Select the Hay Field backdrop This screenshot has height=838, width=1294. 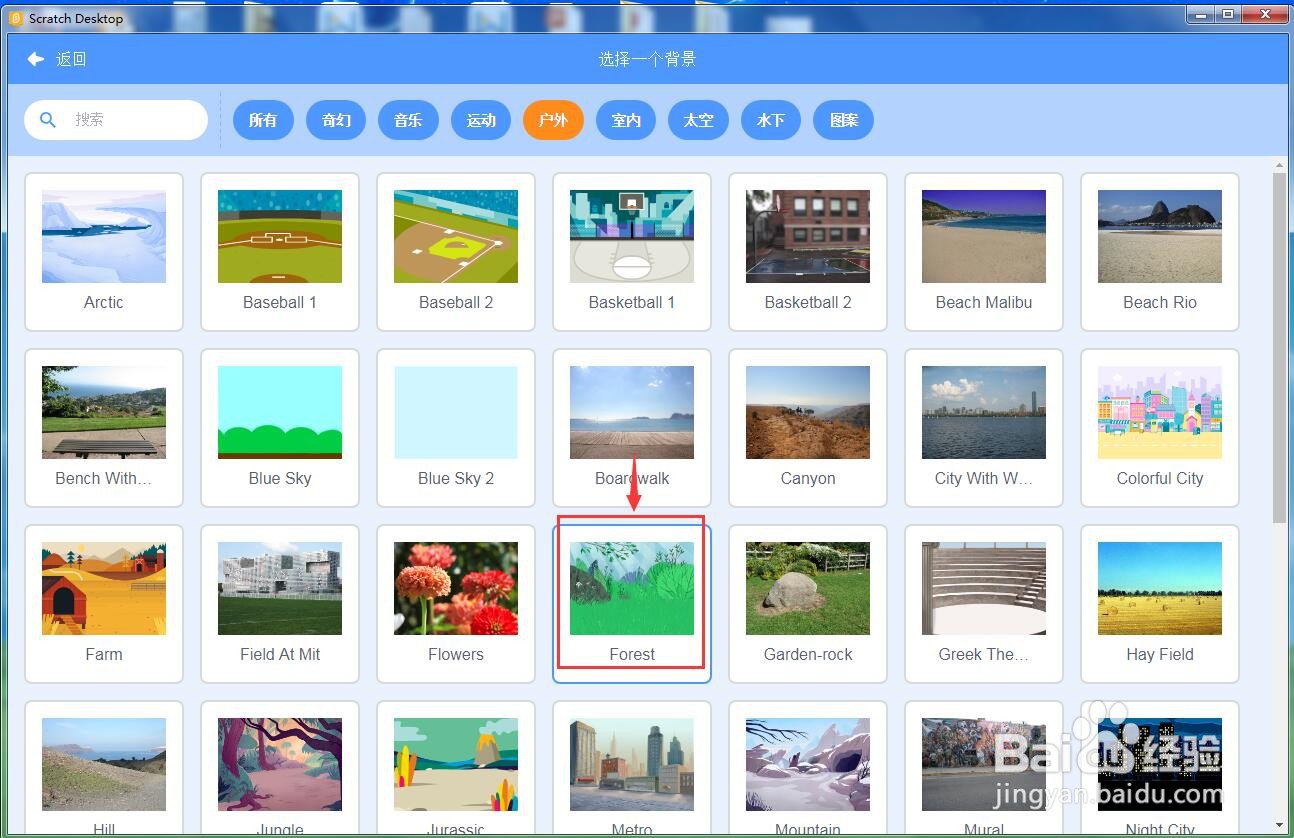(x=1160, y=603)
